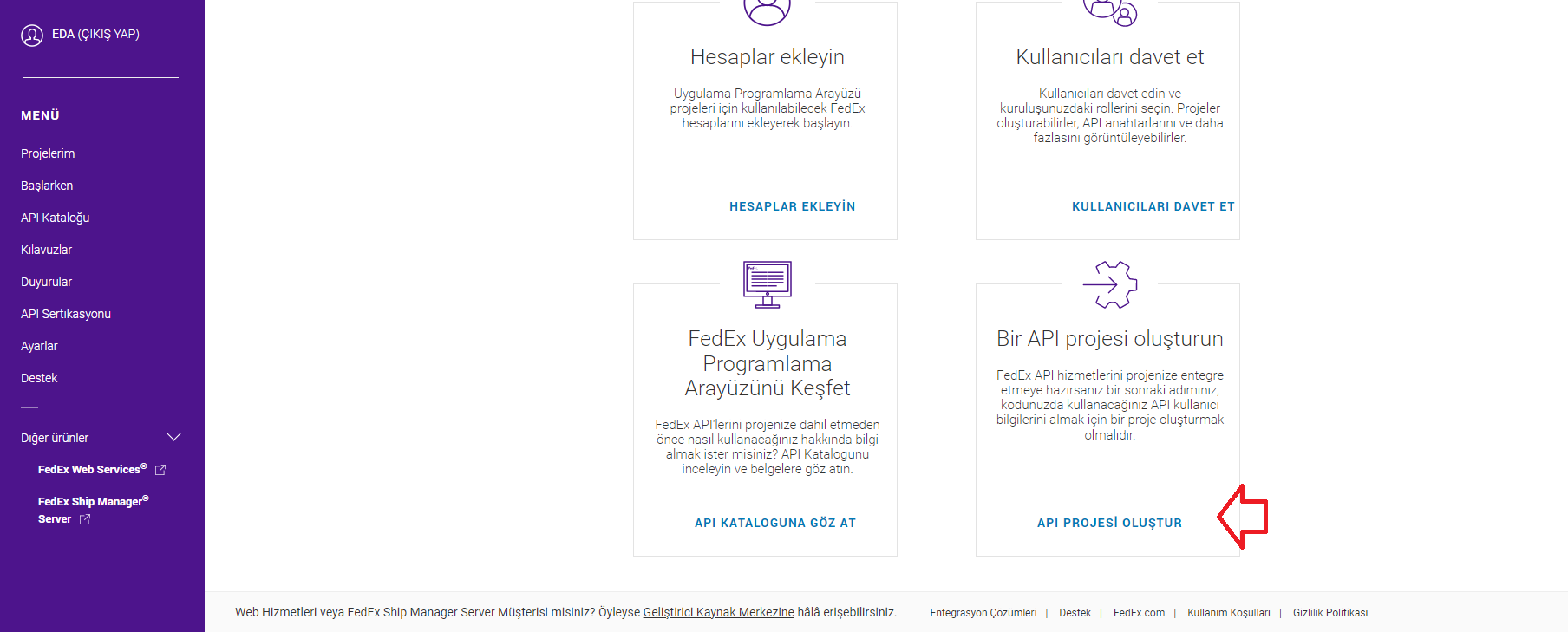
Task: Click external link icon beside FedEx Web Services
Action: tap(160, 470)
